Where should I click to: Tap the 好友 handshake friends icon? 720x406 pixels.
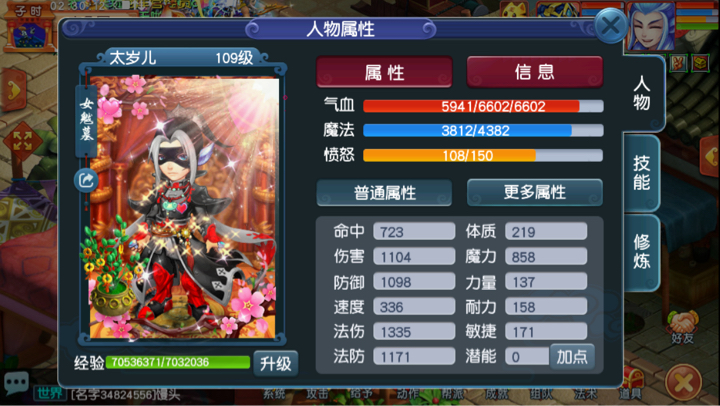coord(682,327)
